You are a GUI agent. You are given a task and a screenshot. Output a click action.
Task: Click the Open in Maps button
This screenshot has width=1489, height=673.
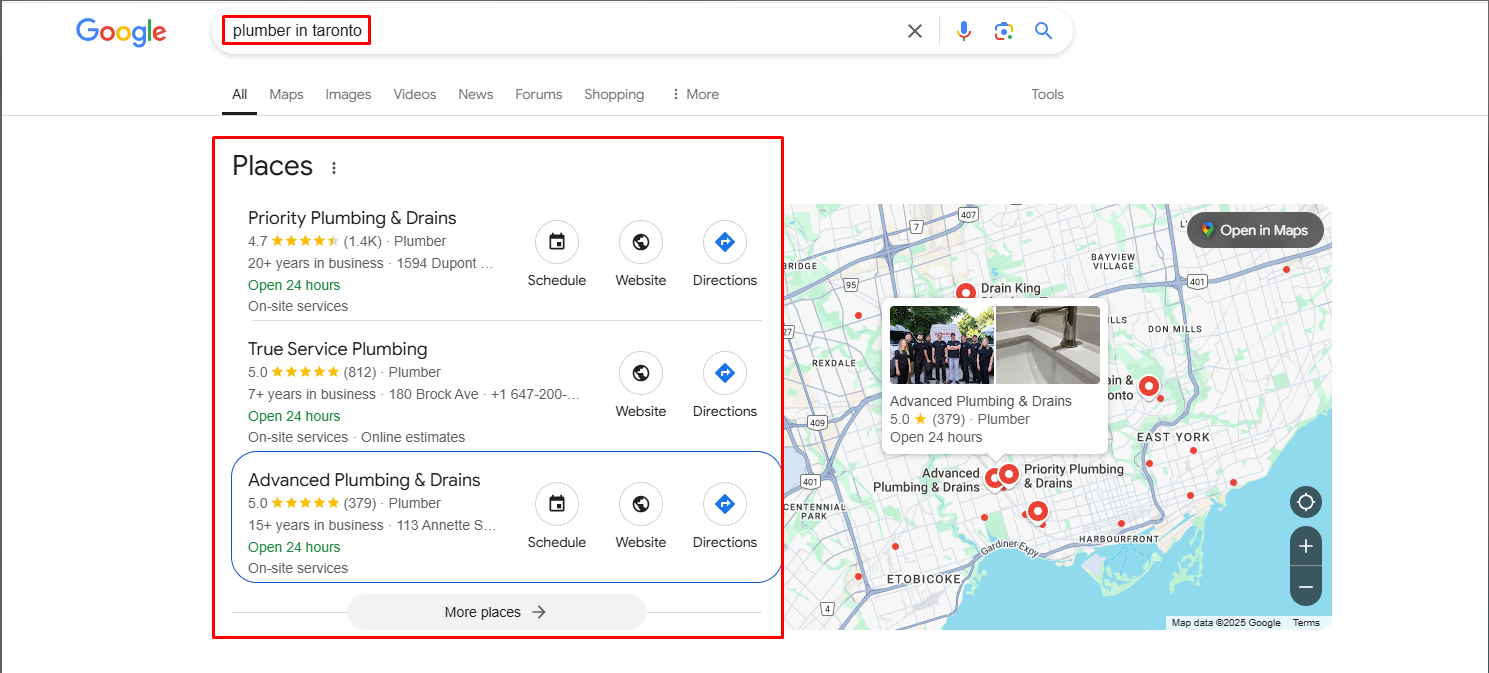click(x=1255, y=230)
